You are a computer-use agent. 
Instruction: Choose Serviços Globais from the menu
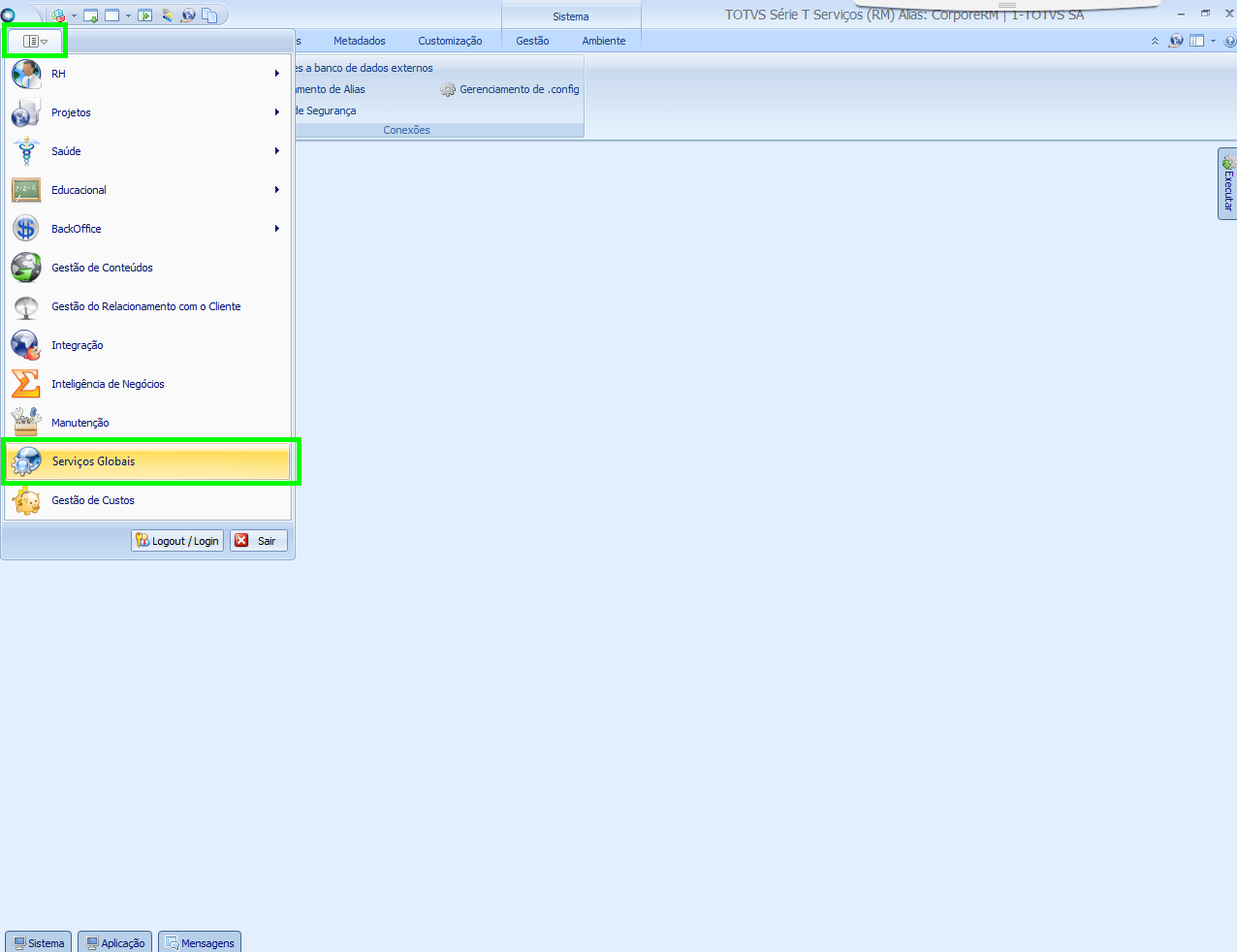(147, 461)
